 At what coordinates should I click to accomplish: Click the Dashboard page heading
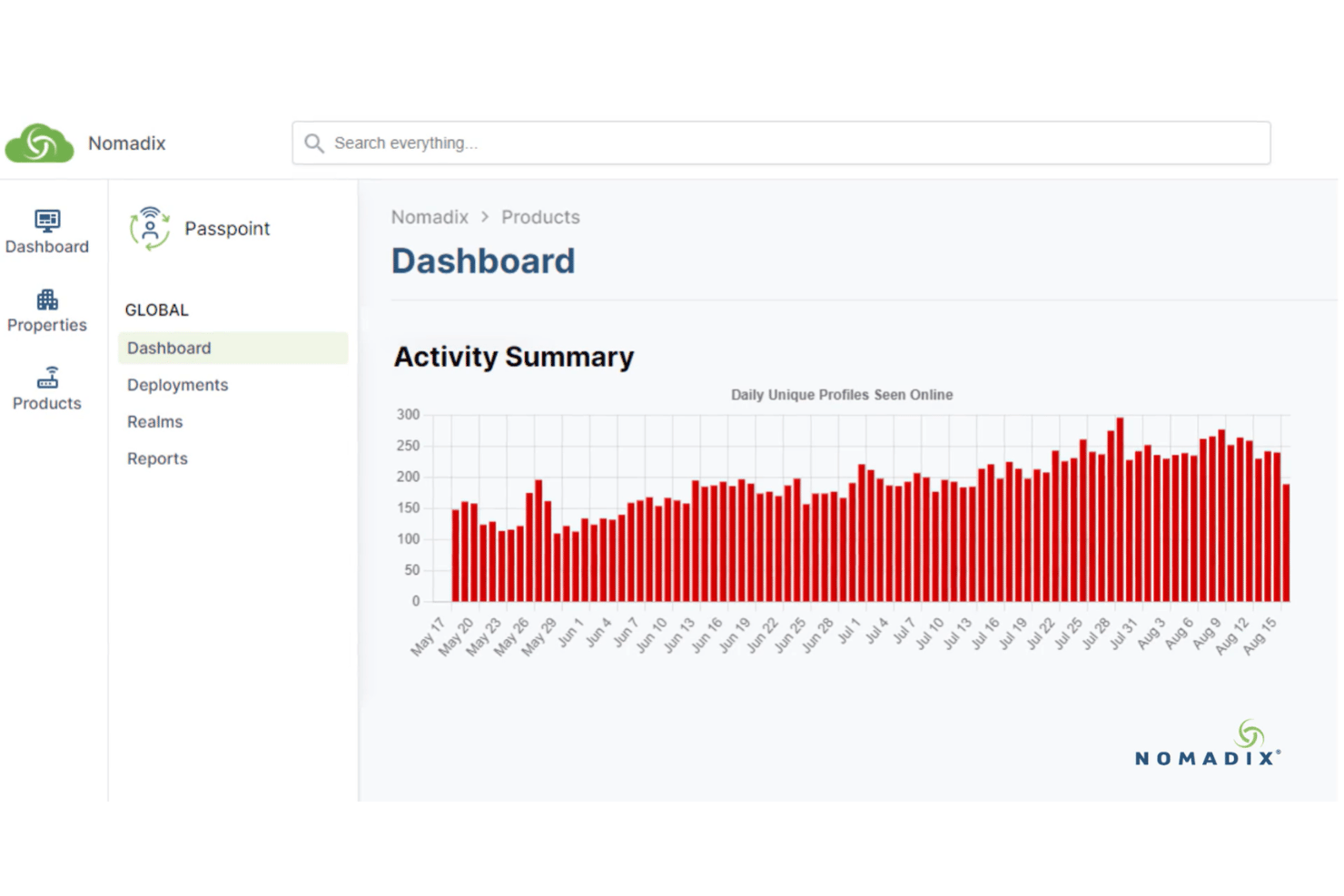[x=483, y=261]
